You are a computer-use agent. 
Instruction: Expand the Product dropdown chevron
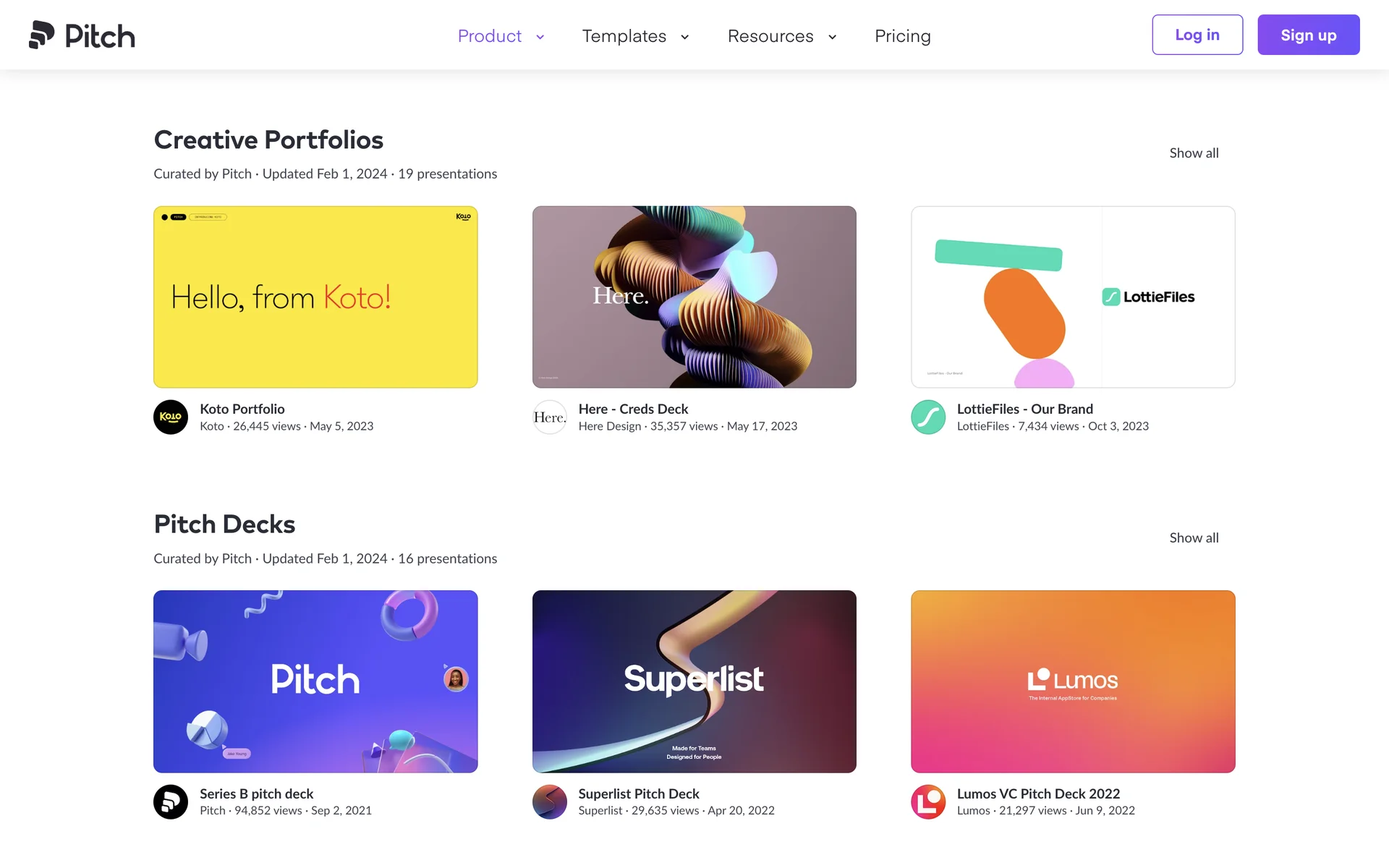point(540,37)
